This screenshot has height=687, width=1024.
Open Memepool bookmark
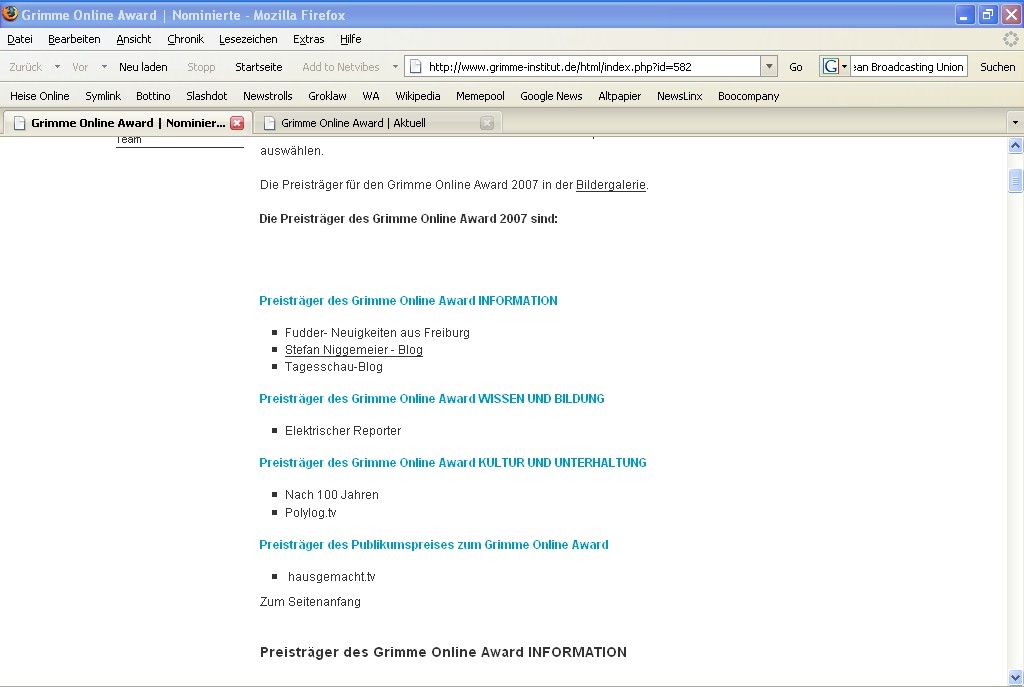481,96
